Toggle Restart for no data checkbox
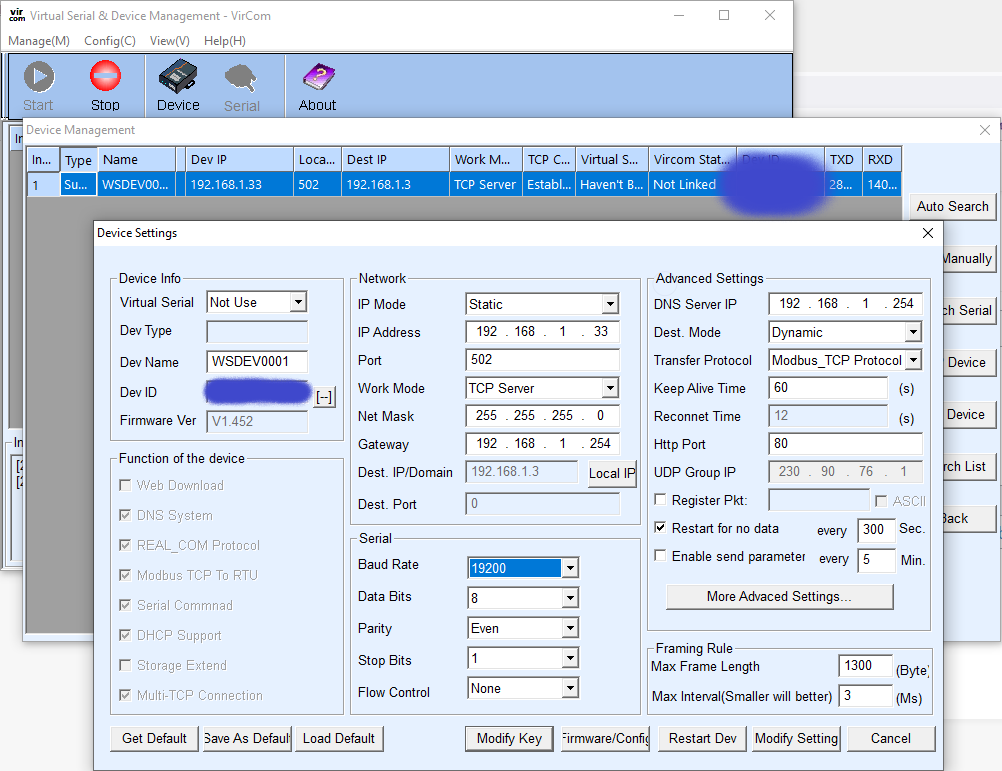The height and width of the screenshot is (771, 1002). (661, 528)
